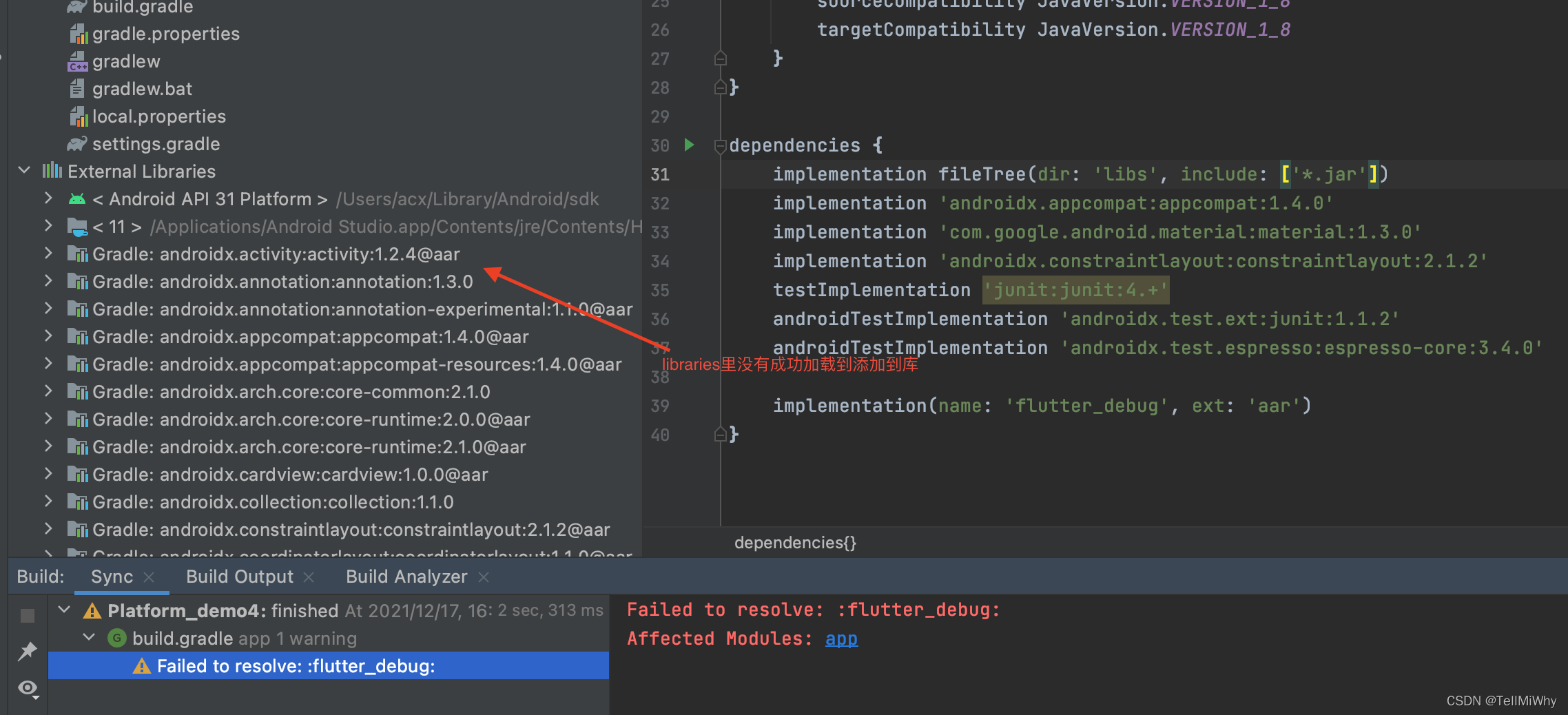Click the Stop build square icon
The image size is (1568, 715).
pos(28,616)
